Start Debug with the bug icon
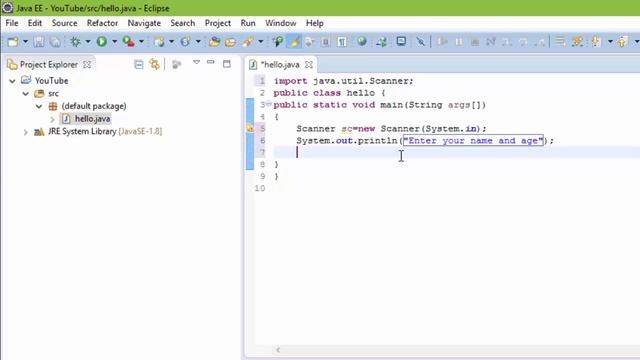Viewport: 640px width, 360px height. point(76,42)
